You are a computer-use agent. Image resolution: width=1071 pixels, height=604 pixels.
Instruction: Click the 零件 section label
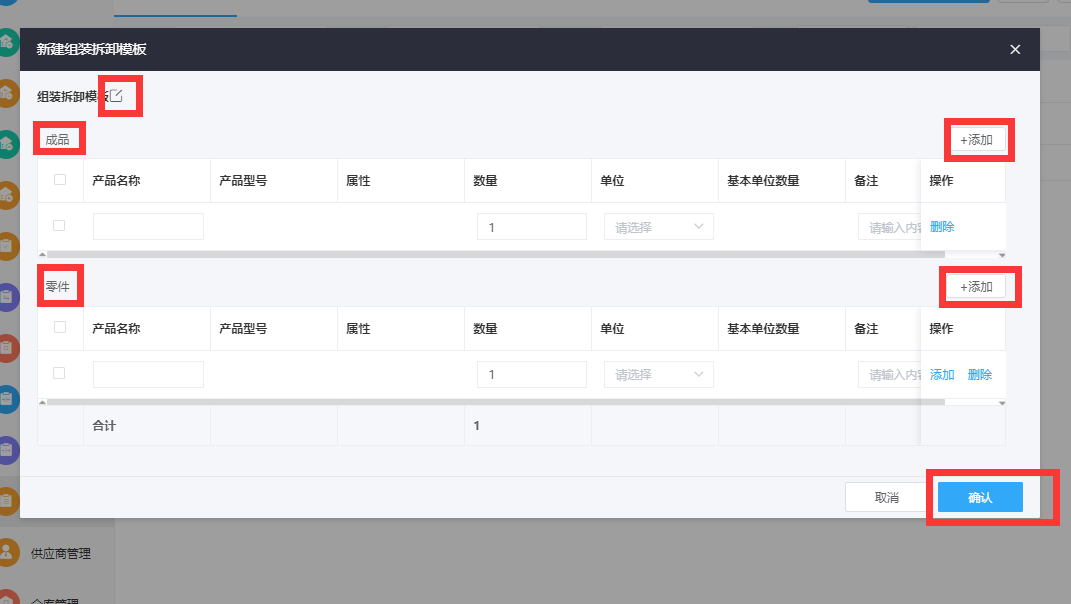57,286
